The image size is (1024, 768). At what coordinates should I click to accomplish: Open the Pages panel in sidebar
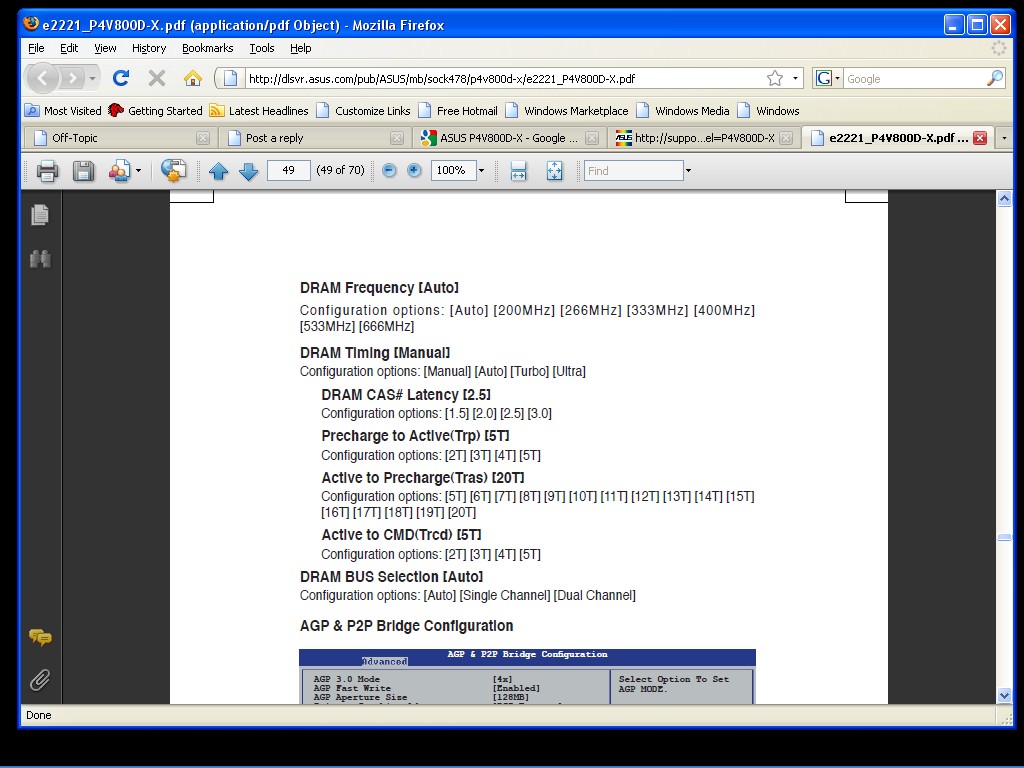tap(40, 214)
